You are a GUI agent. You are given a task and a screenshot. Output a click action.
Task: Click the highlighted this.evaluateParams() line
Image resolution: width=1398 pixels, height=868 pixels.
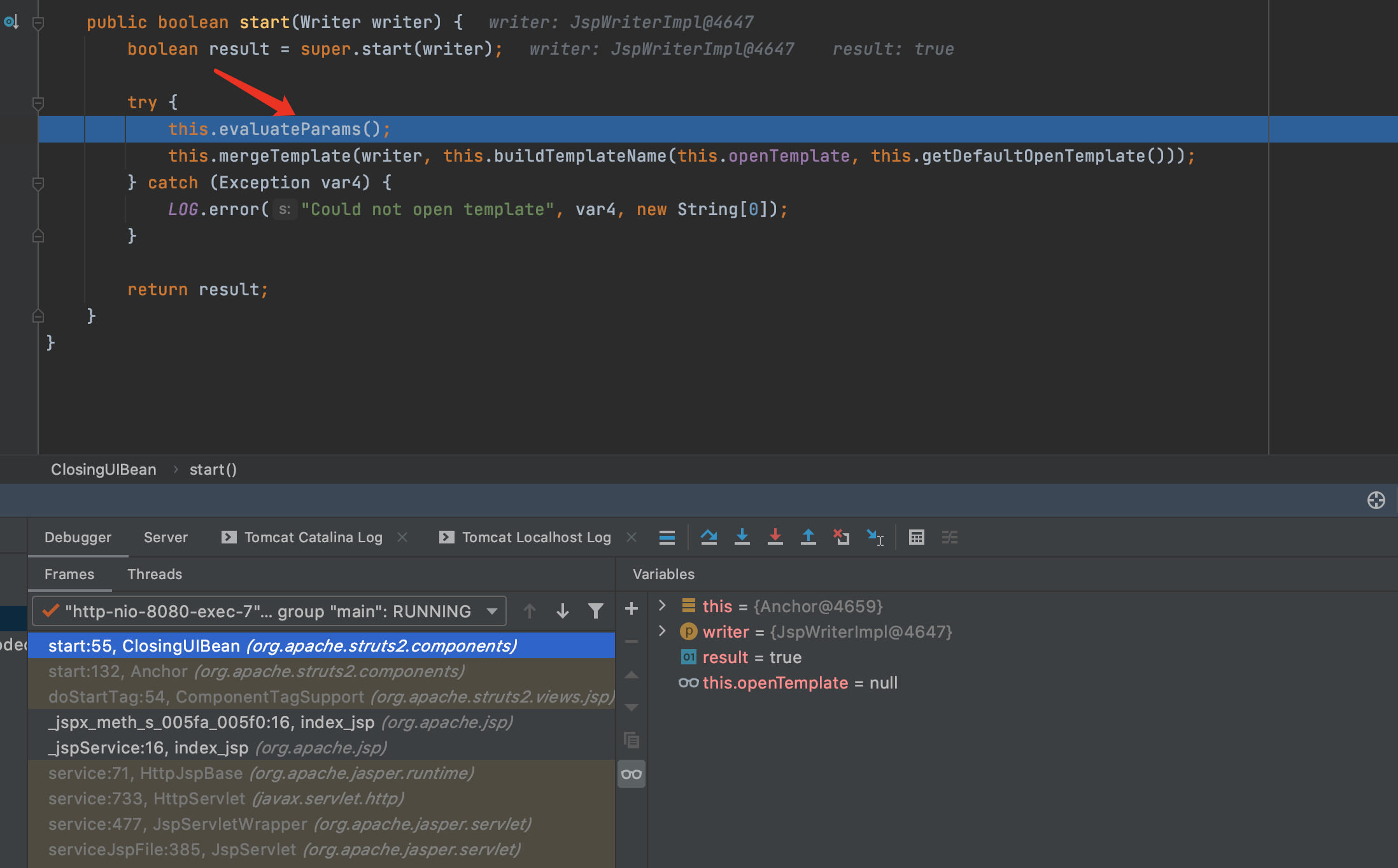click(718, 129)
